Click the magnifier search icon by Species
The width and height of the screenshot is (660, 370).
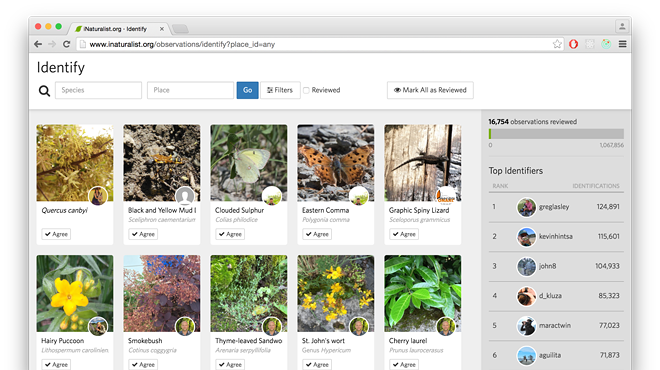click(x=44, y=91)
